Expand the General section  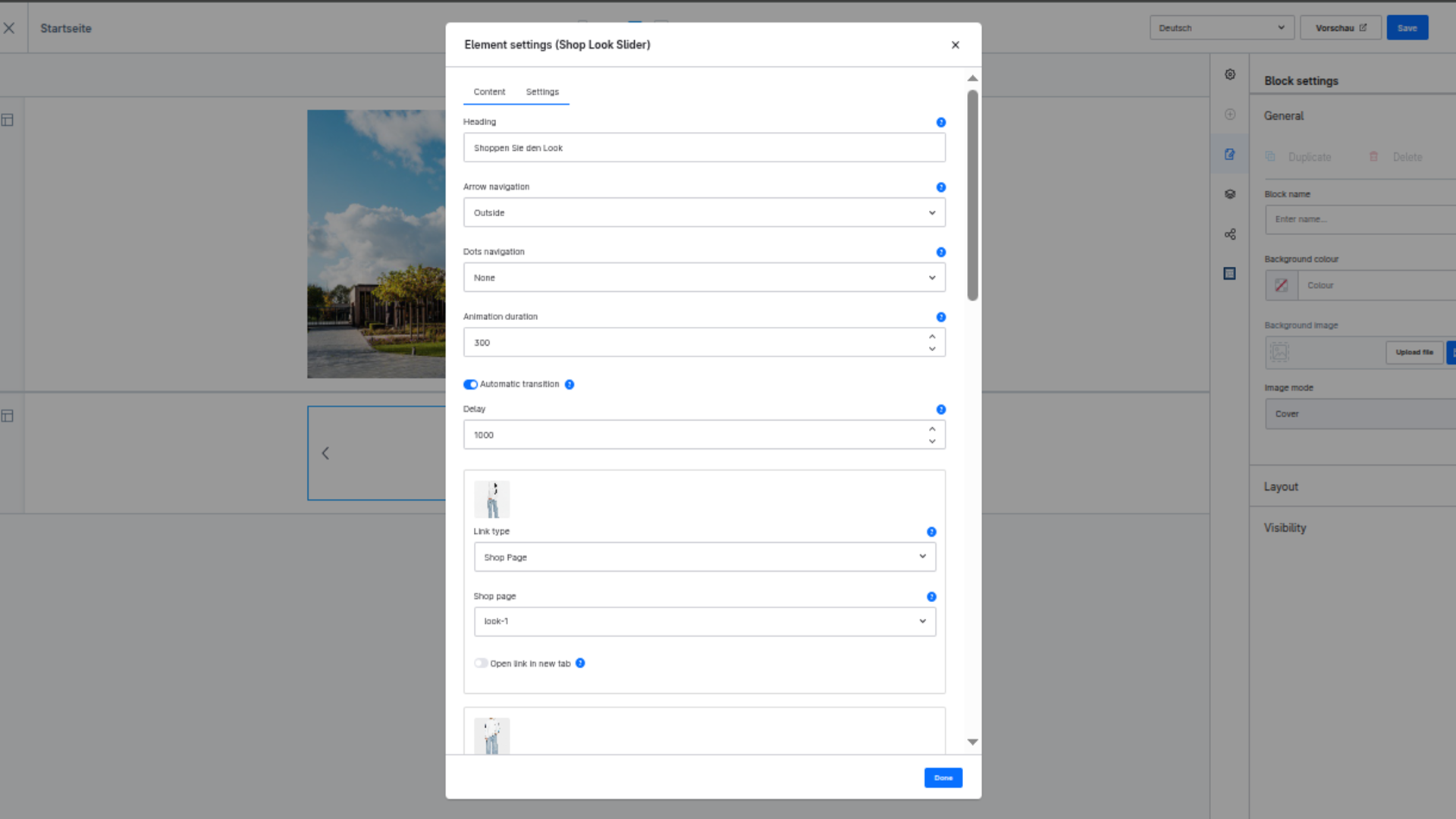[x=1284, y=116]
